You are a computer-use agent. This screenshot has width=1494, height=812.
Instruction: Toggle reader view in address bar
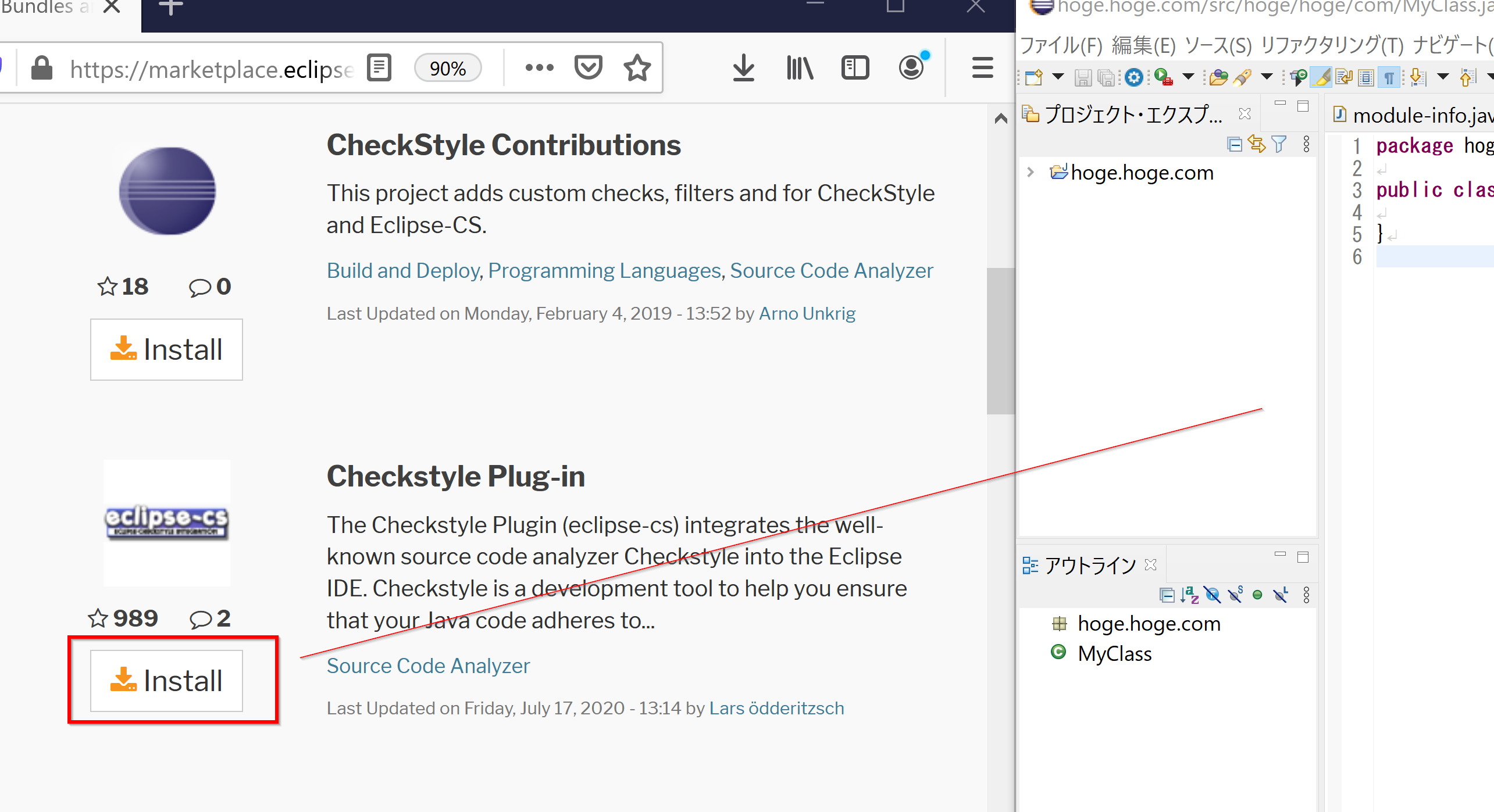pos(379,68)
